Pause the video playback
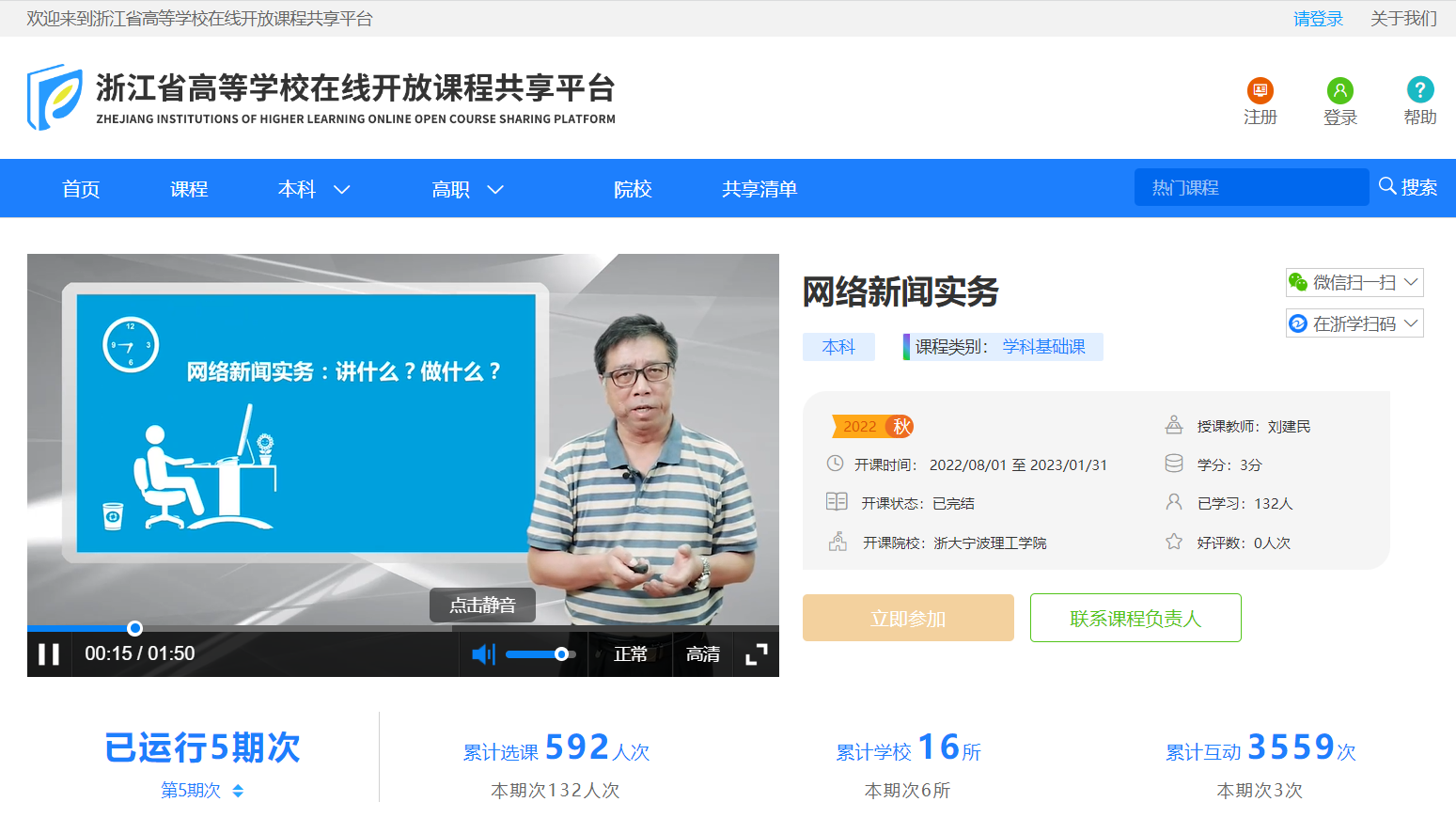 tap(49, 654)
